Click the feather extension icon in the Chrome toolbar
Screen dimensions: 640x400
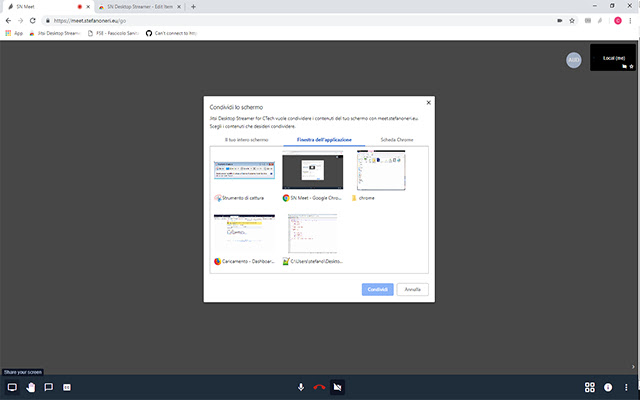(x=600, y=20)
